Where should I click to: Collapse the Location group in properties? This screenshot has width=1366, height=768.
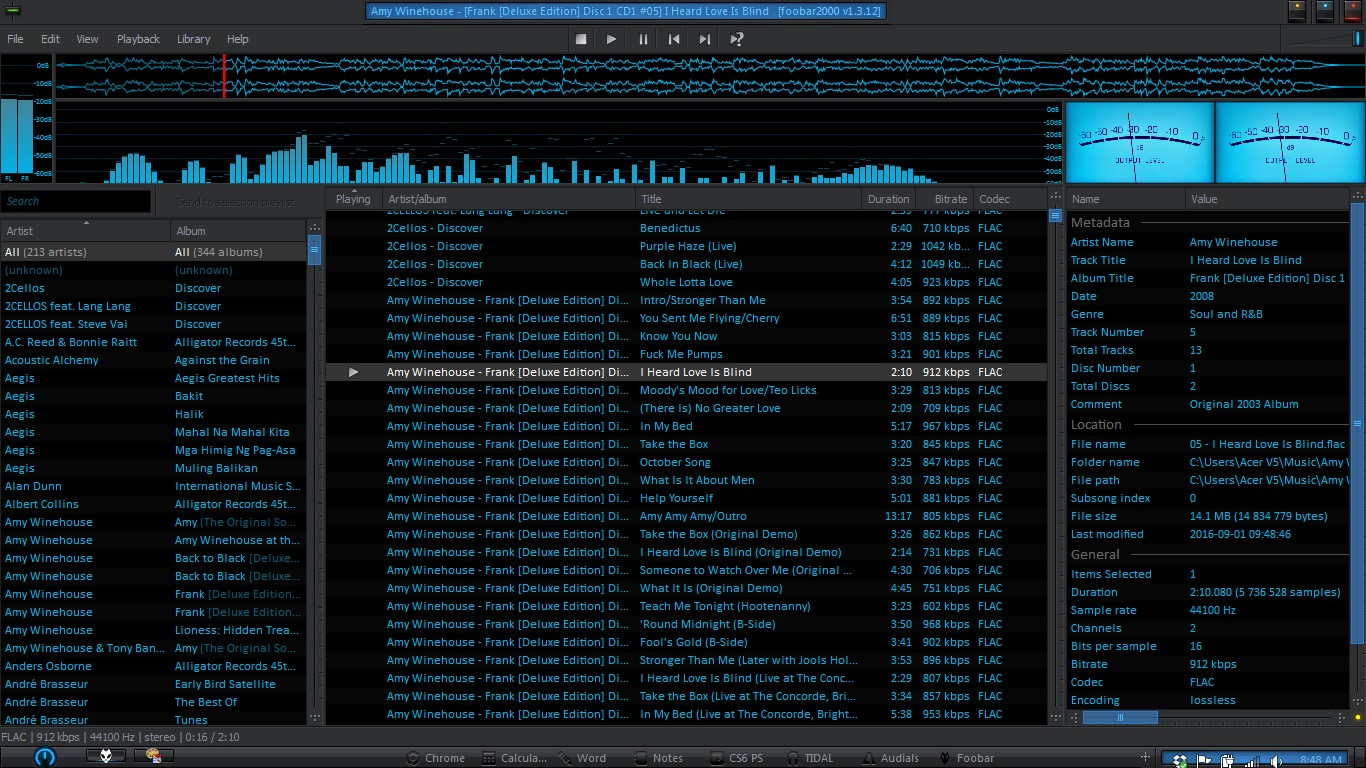pyautogui.click(x=1096, y=424)
